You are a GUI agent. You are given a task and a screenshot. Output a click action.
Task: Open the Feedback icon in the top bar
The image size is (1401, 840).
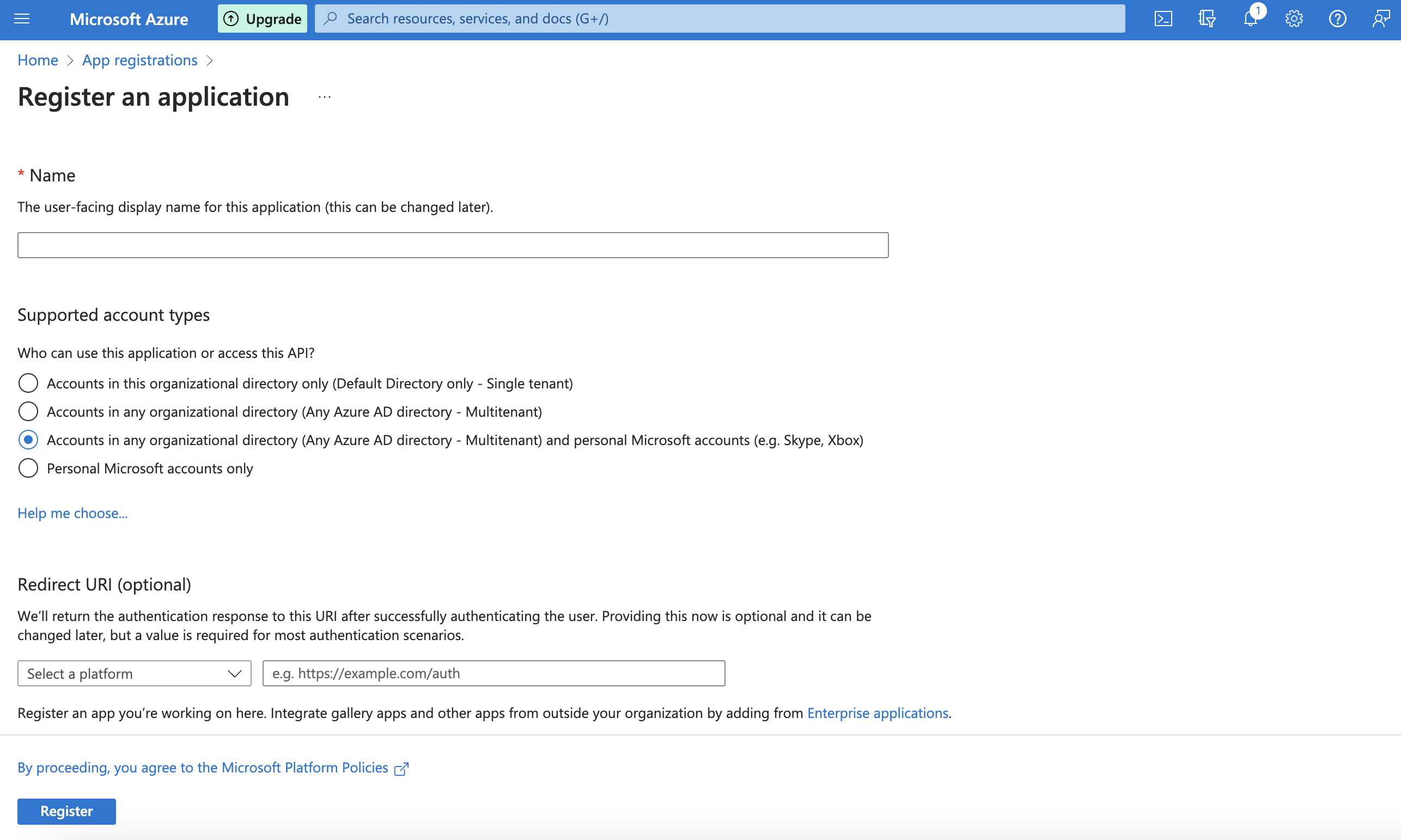[1380, 19]
